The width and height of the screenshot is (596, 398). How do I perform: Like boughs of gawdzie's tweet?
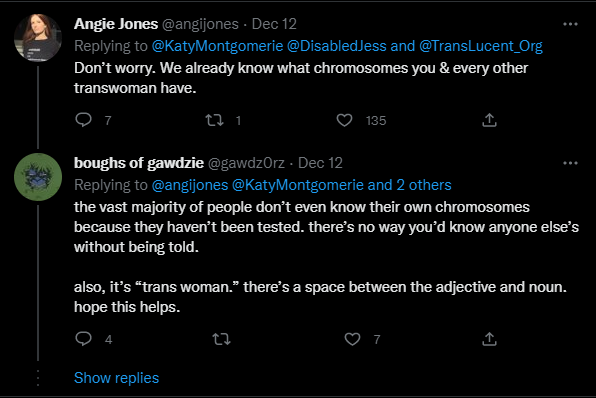pos(352,339)
